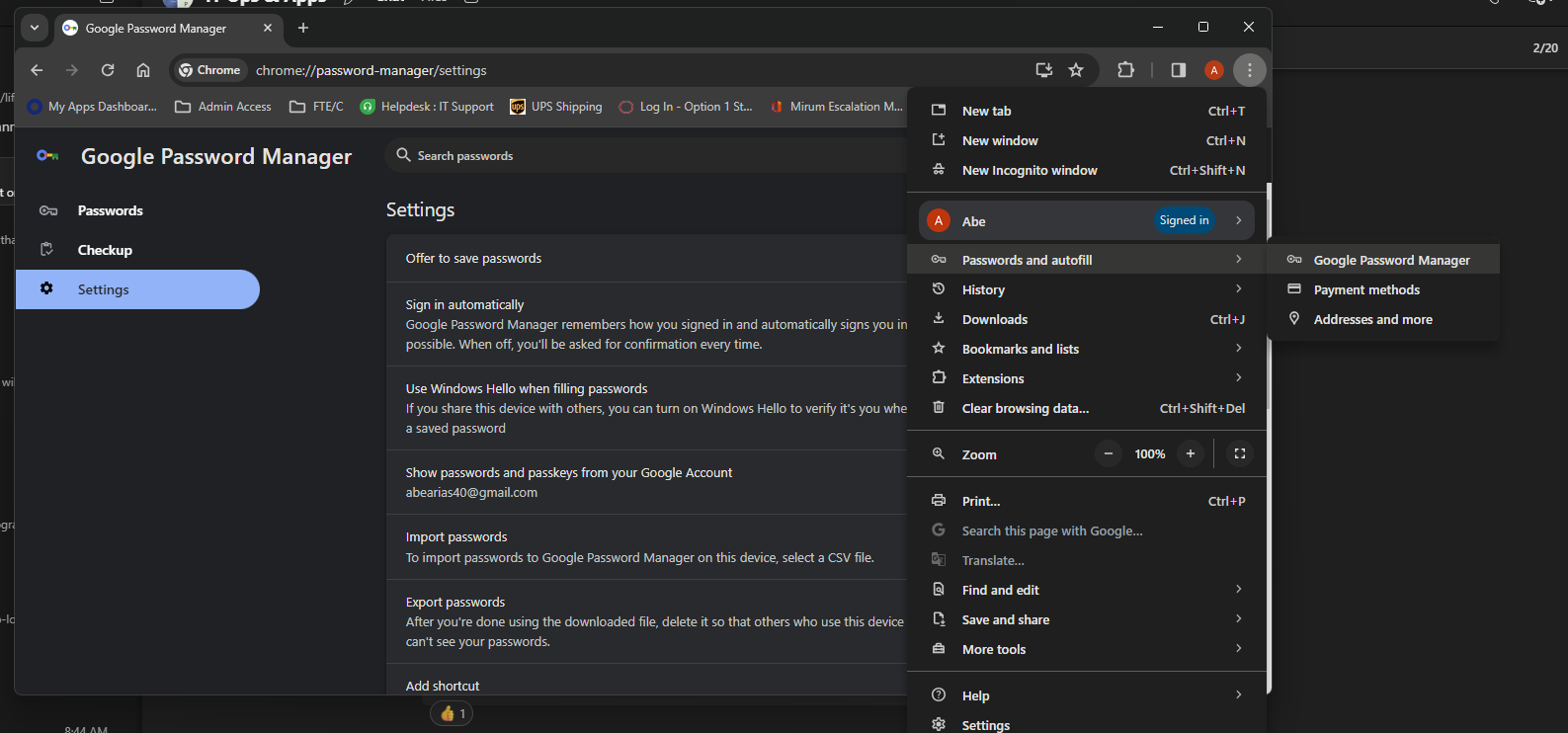Click the Search passwords field
This screenshot has width=1568, height=733.
(x=645, y=155)
